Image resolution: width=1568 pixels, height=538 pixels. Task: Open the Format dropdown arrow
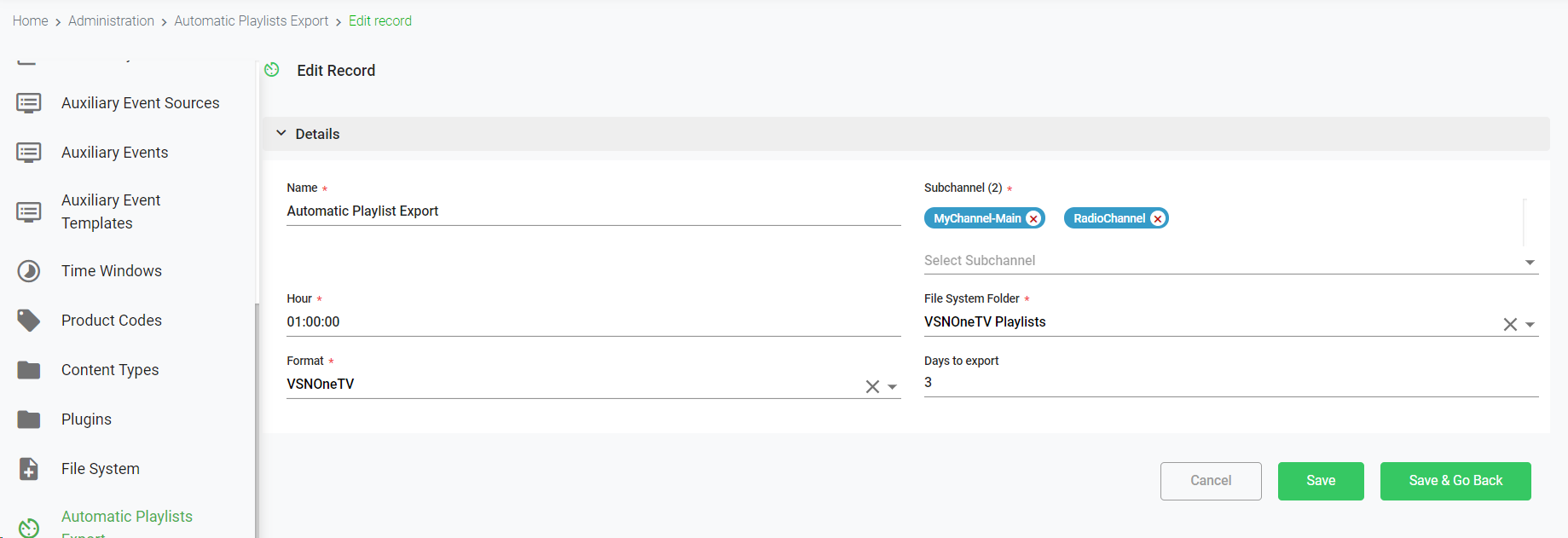893,387
